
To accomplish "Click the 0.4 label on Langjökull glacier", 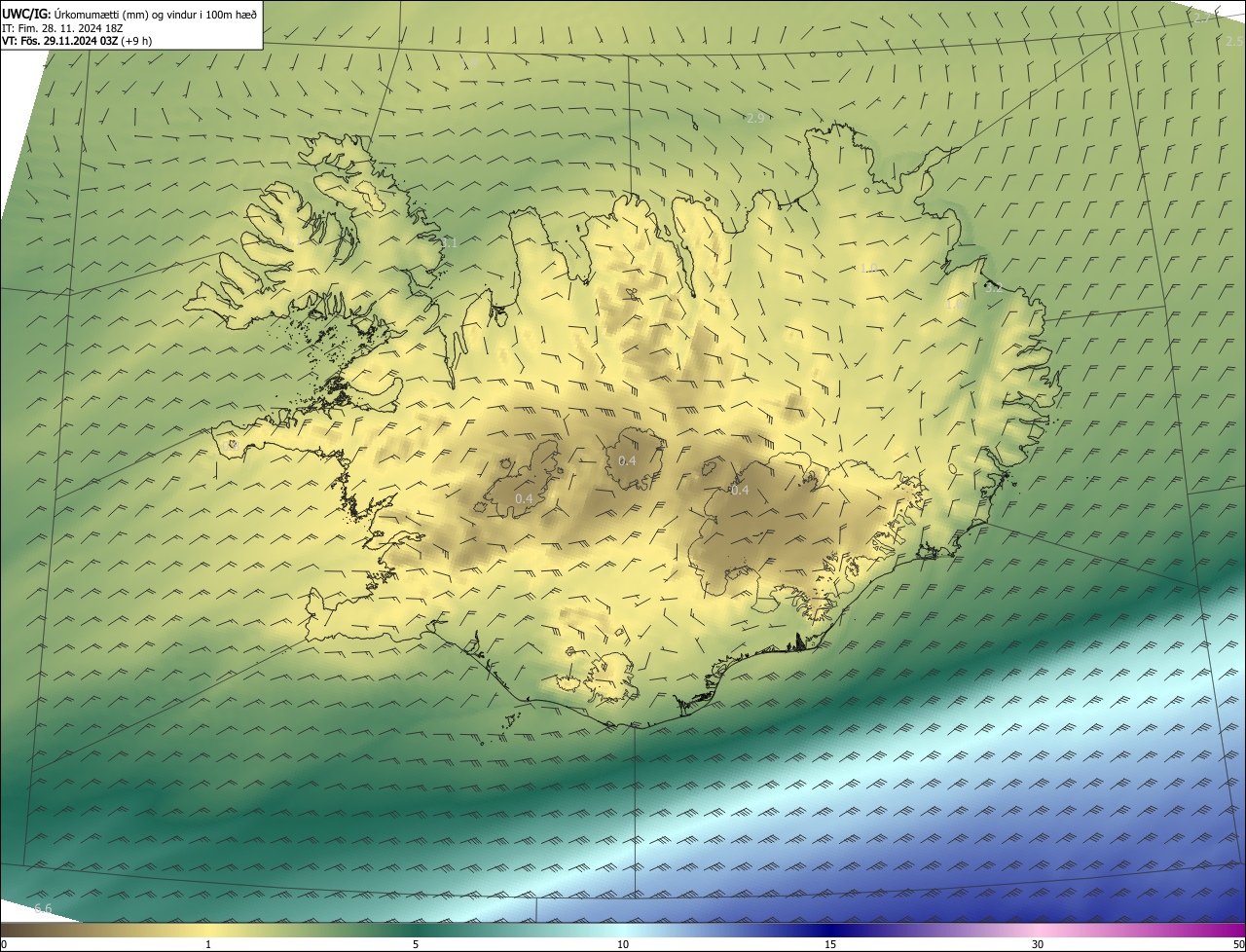I will click(524, 499).
